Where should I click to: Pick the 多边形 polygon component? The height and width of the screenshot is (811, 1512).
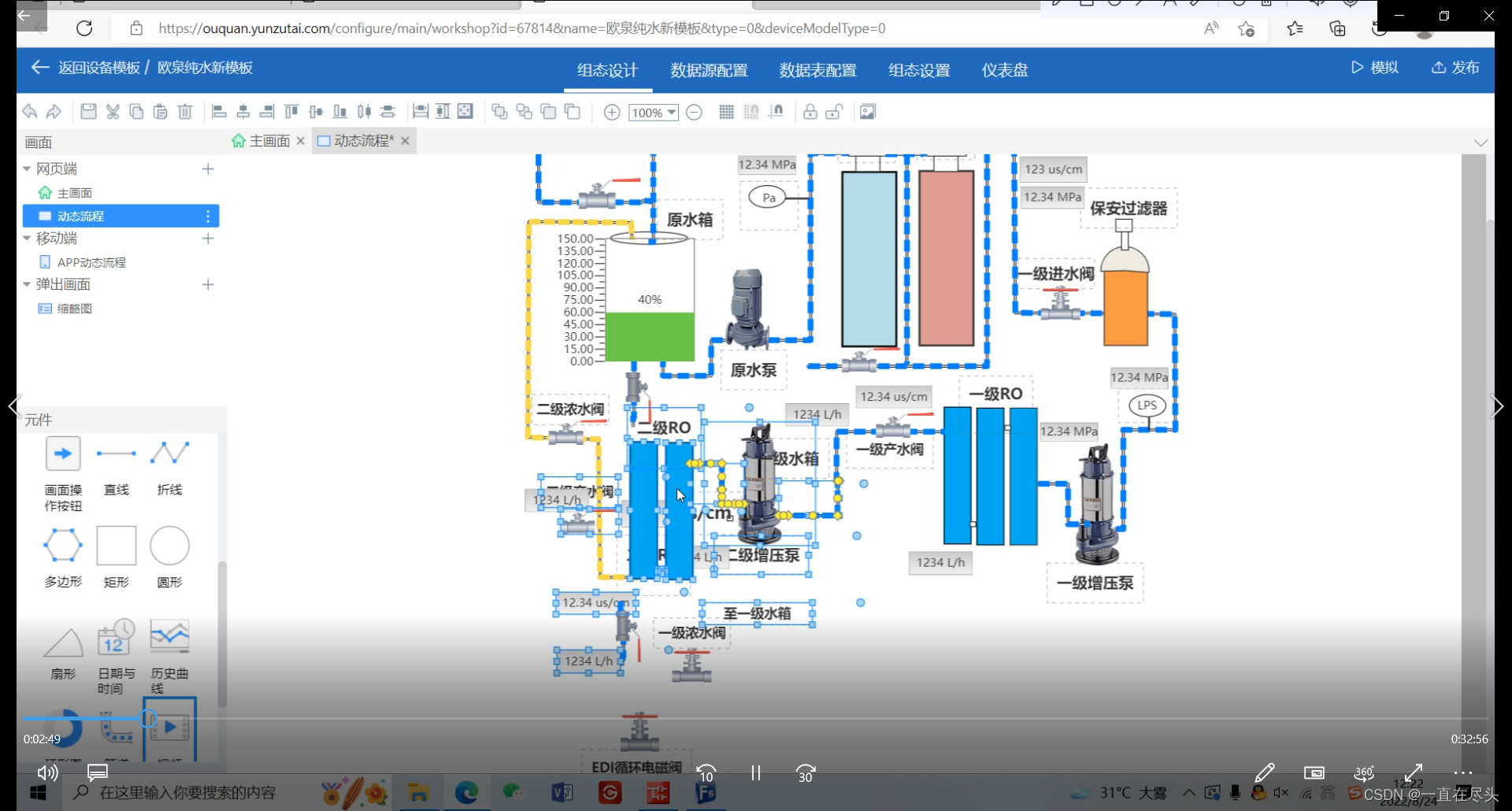(x=63, y=557)
